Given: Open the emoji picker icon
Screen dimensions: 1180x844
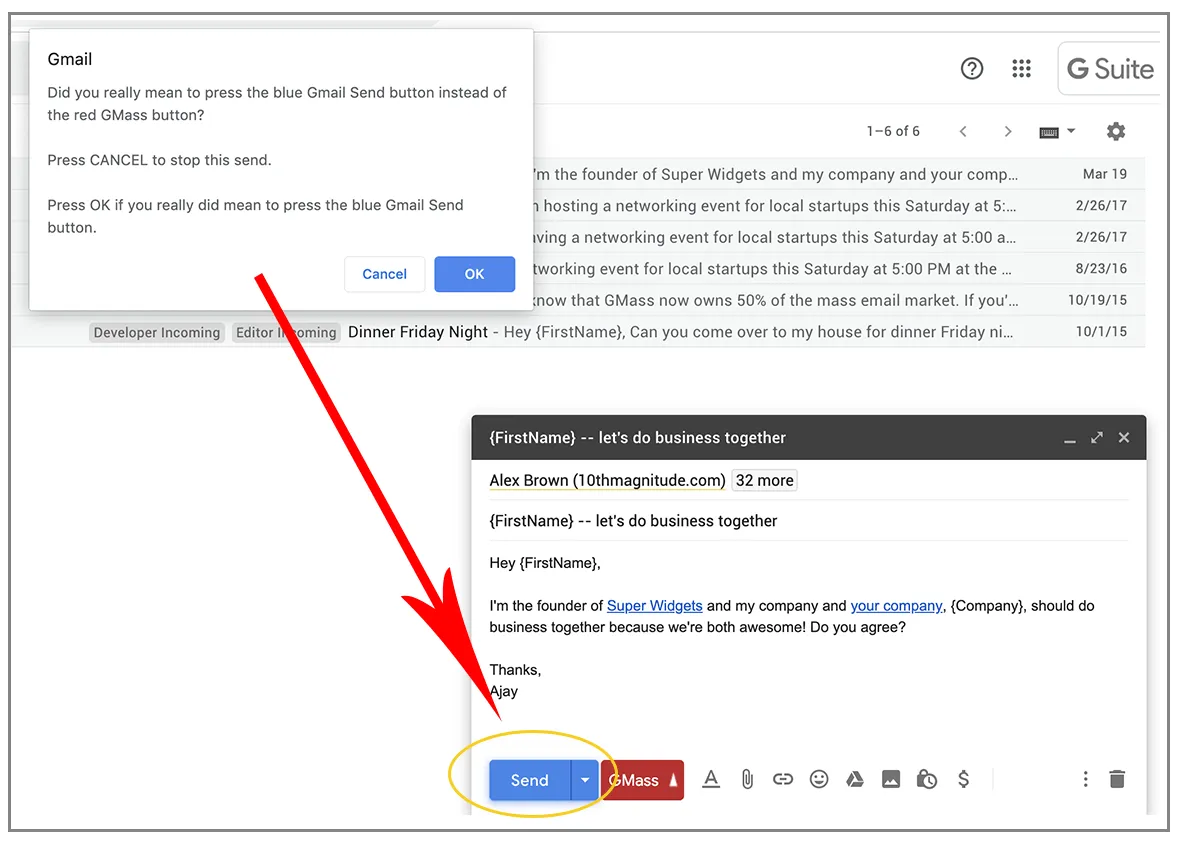Looking at the screenshot, I should tap(819, 780).
